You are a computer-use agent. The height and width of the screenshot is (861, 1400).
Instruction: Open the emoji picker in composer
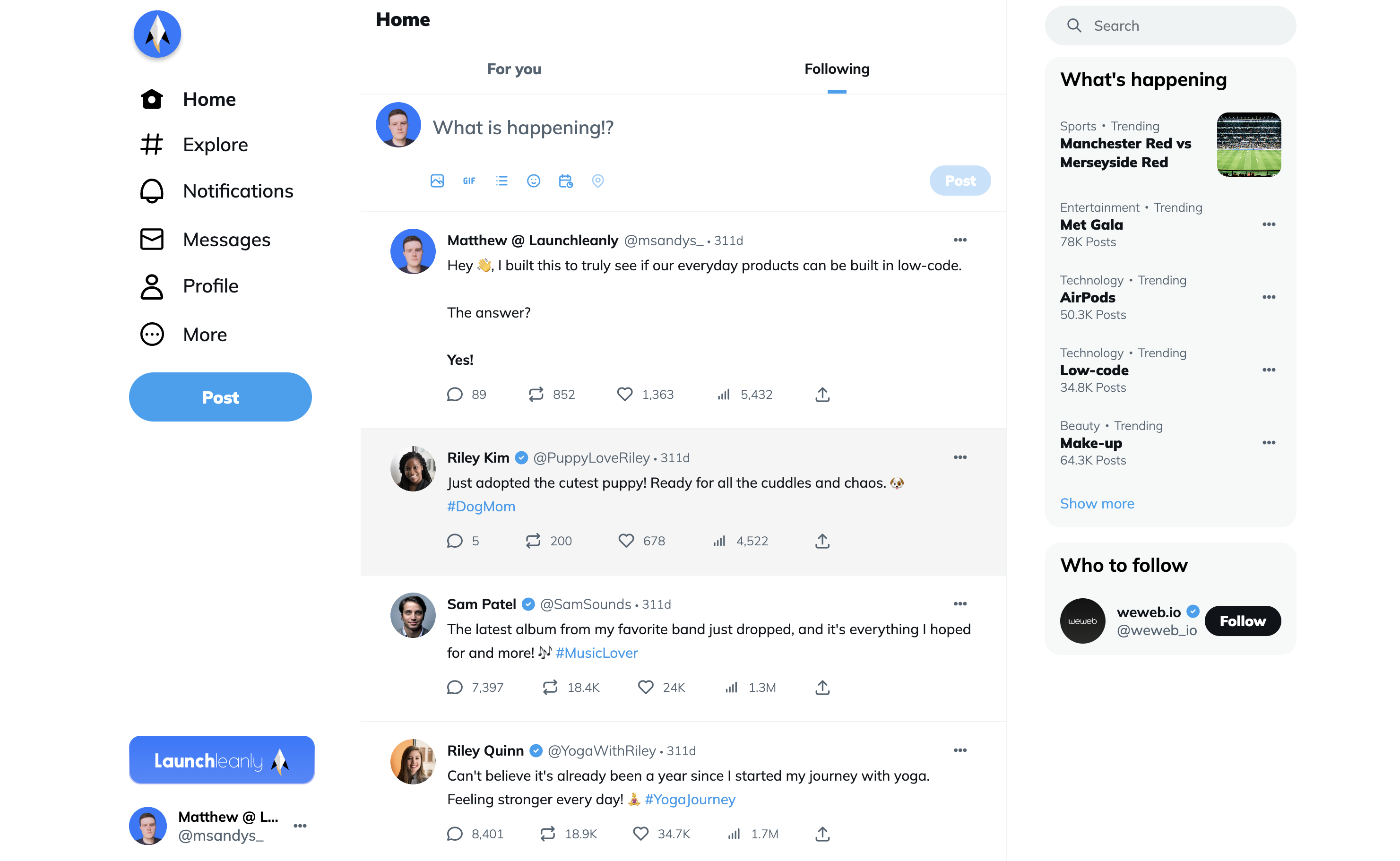coord(533,181)
